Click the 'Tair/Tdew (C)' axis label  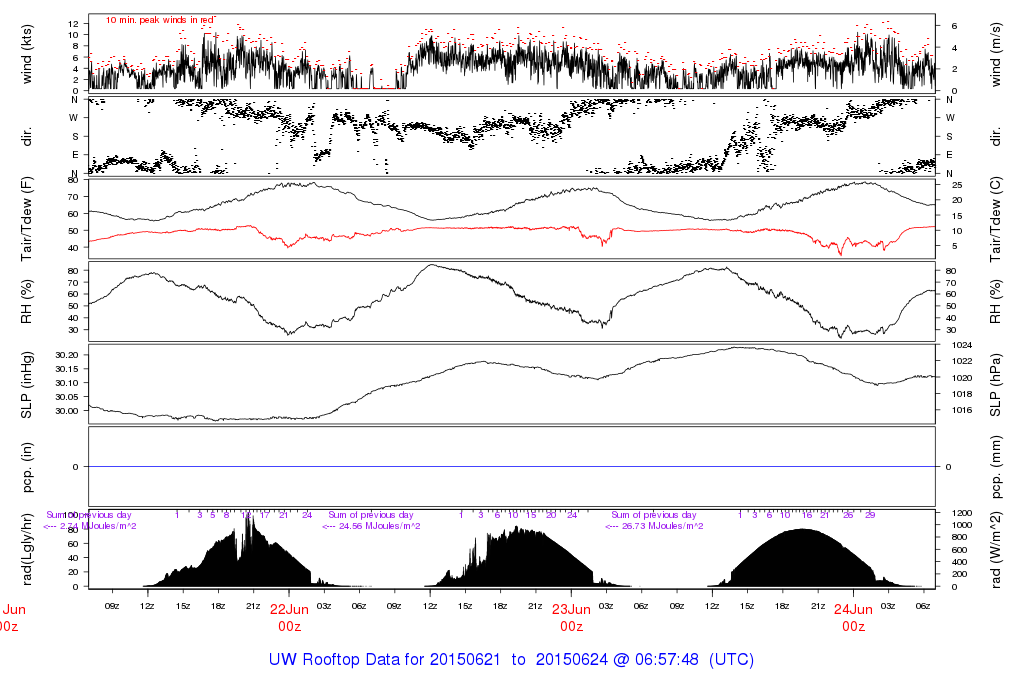point(995,219)
